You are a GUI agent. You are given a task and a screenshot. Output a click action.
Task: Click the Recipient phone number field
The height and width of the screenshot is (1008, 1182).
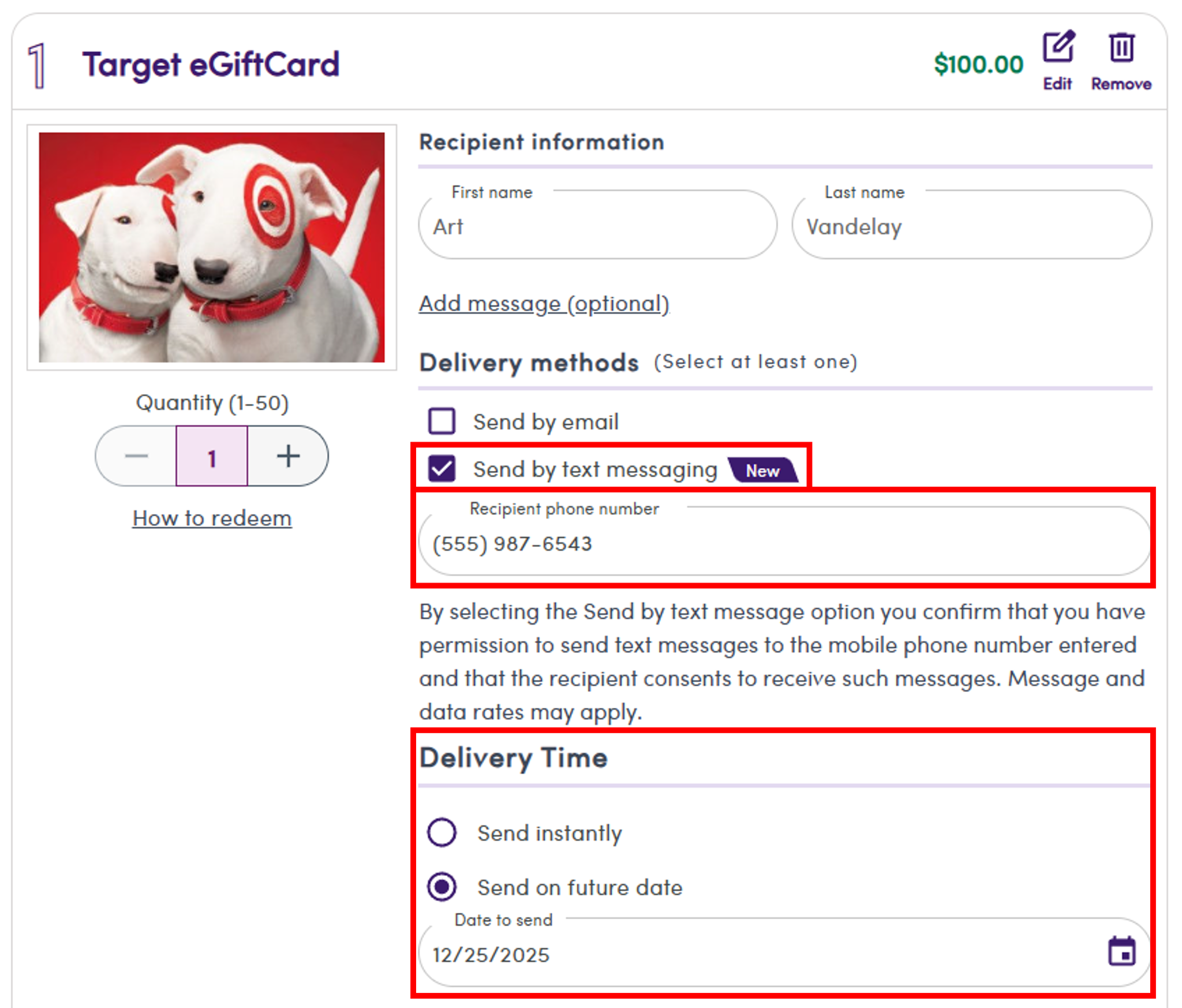[784, 543]
